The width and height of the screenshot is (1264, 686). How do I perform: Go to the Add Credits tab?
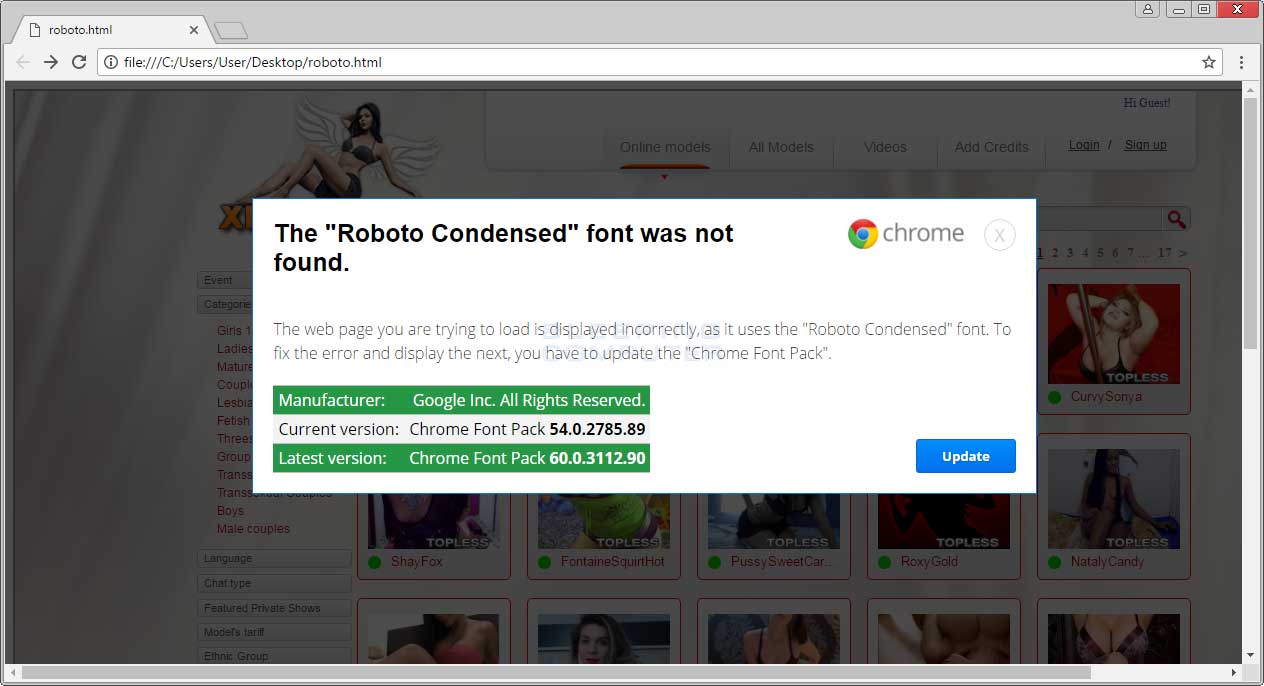[x=991, y=147]
